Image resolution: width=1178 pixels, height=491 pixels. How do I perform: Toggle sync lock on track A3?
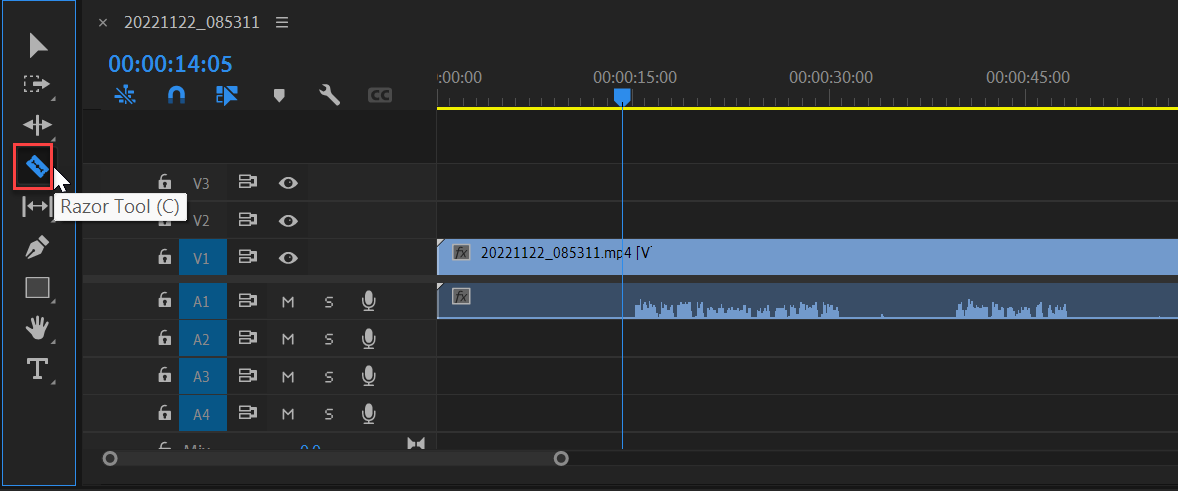[247, 375]
